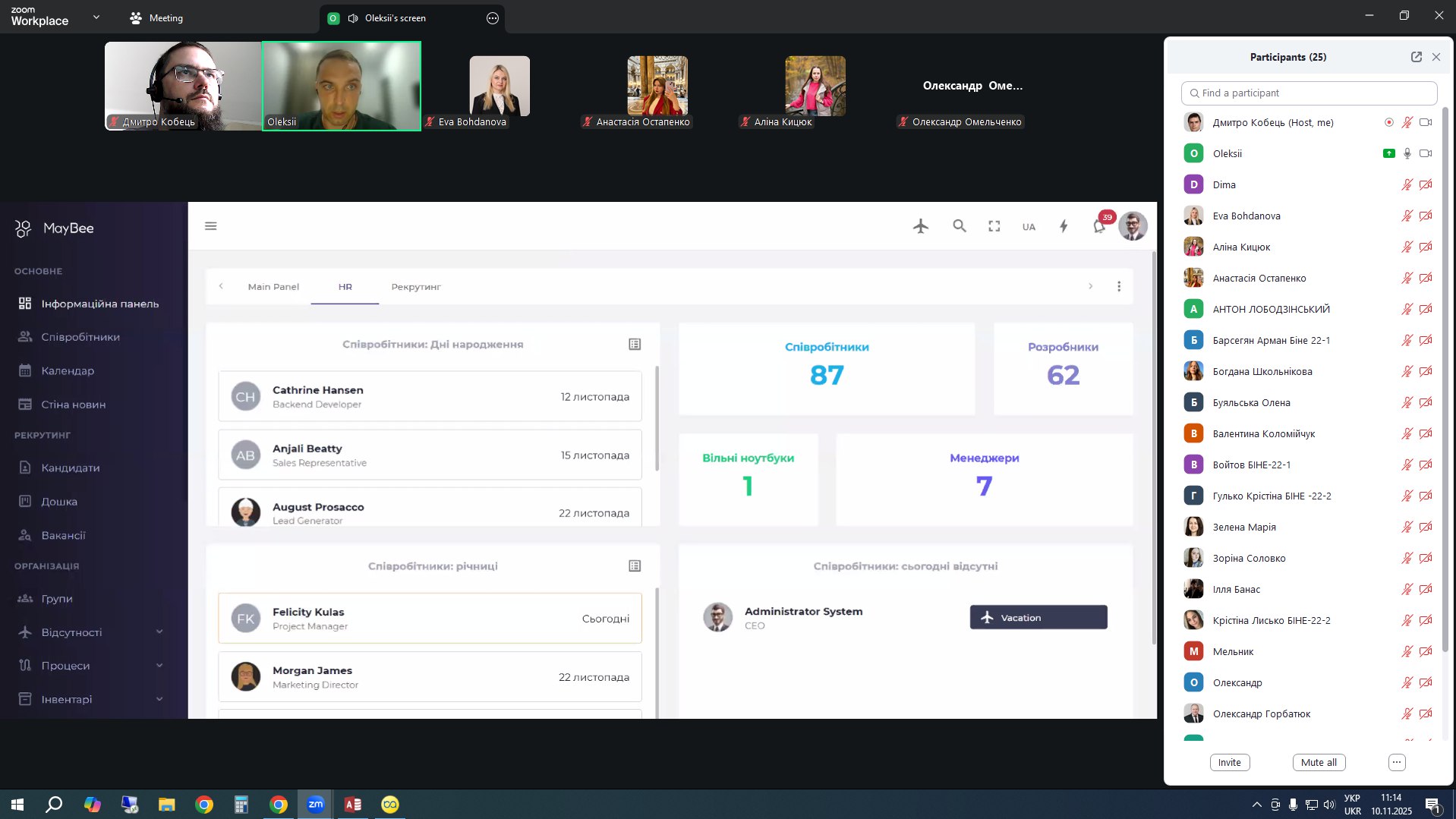Image resolution: width=1456 pixels, height=819 pixels.
Task: Click the Find a participant search field
Action: pyautogui.click(x=1309, y=93)
